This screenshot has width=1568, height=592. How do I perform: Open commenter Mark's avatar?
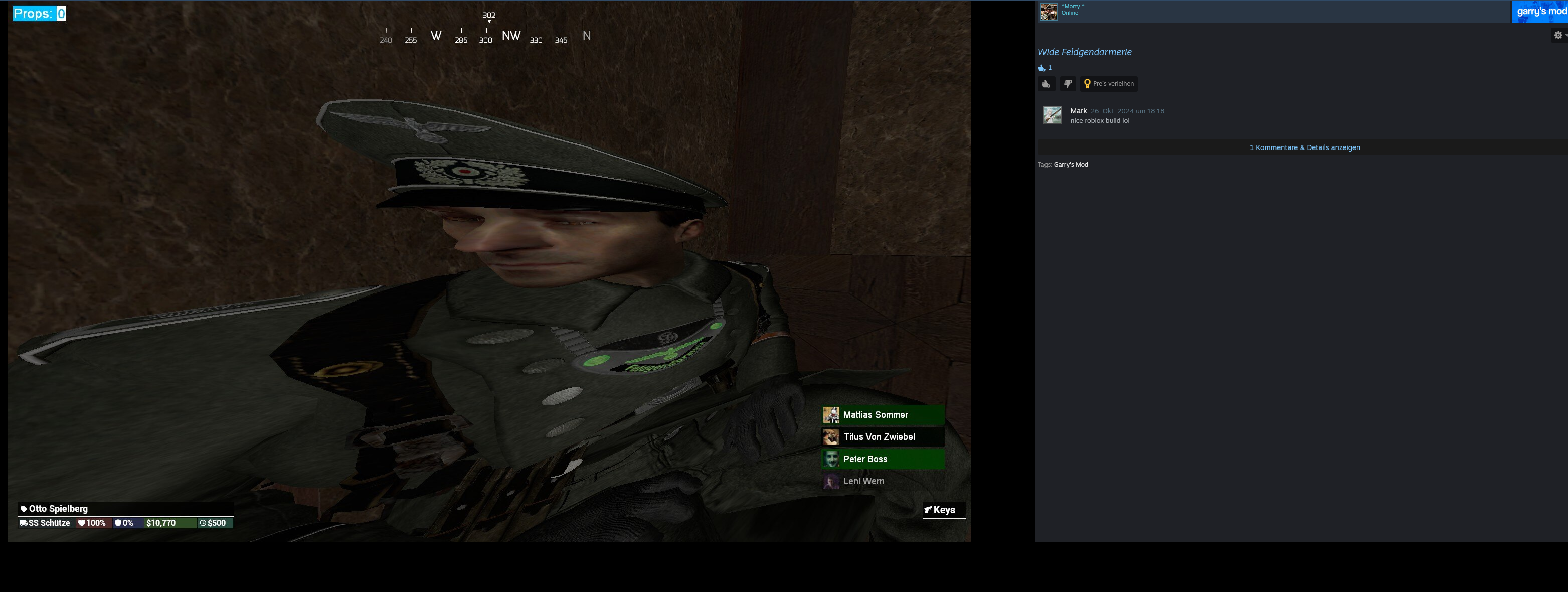(x=1053, y=115)
